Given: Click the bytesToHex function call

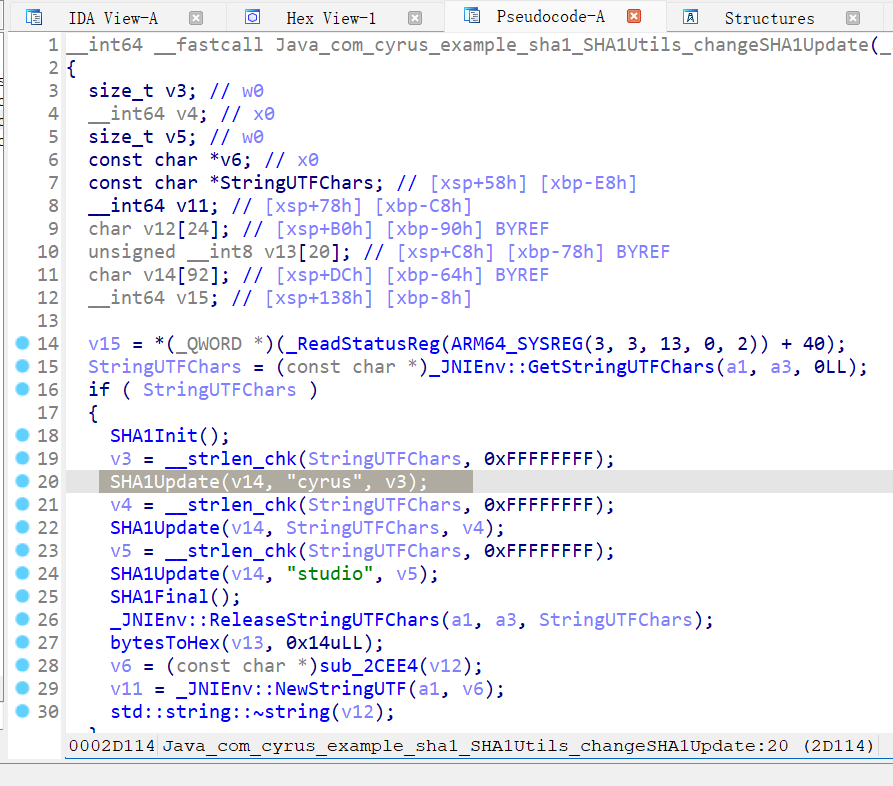Looking at the screenshot, I should tap(165, 642).
